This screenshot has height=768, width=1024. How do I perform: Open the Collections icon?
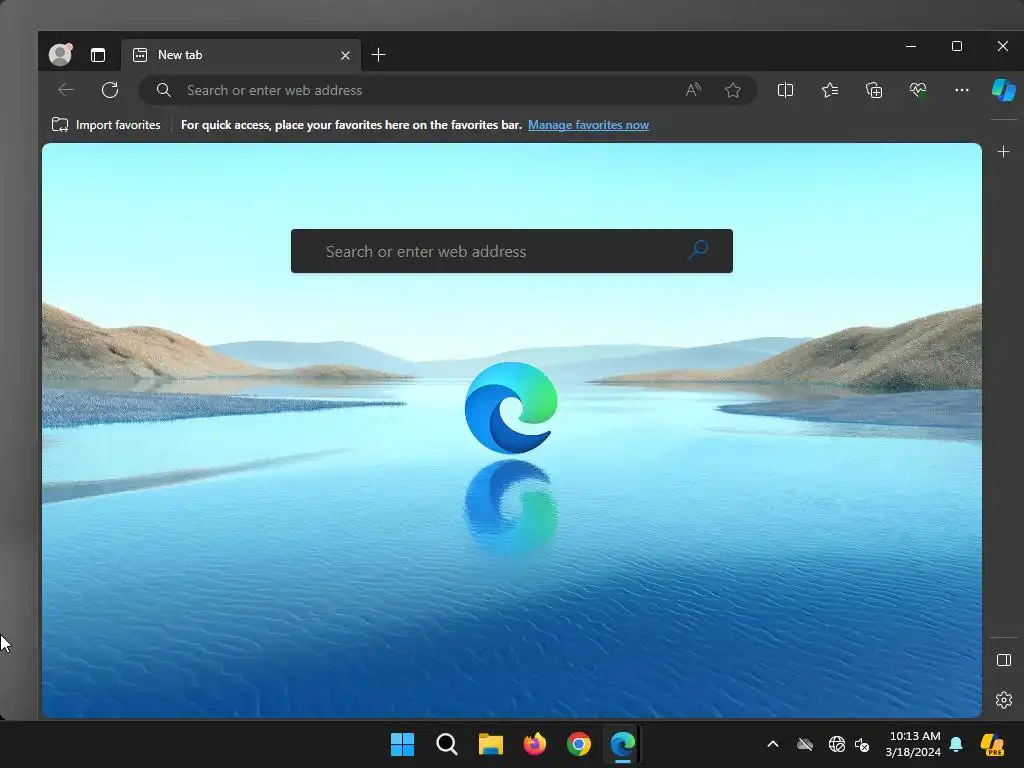(874, 90)
